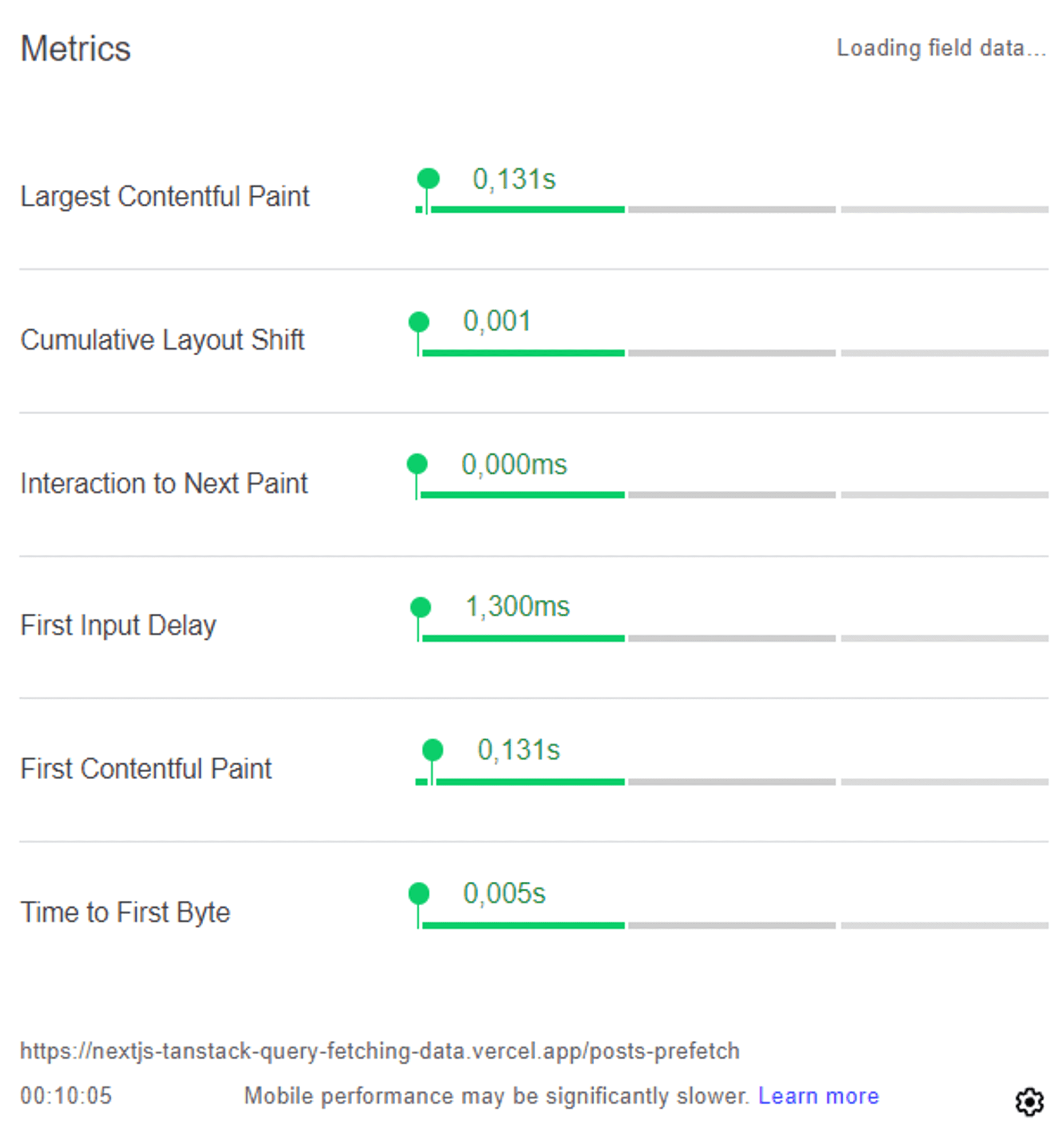Click the First Contentful Paint marker dot

click(433, 750)
